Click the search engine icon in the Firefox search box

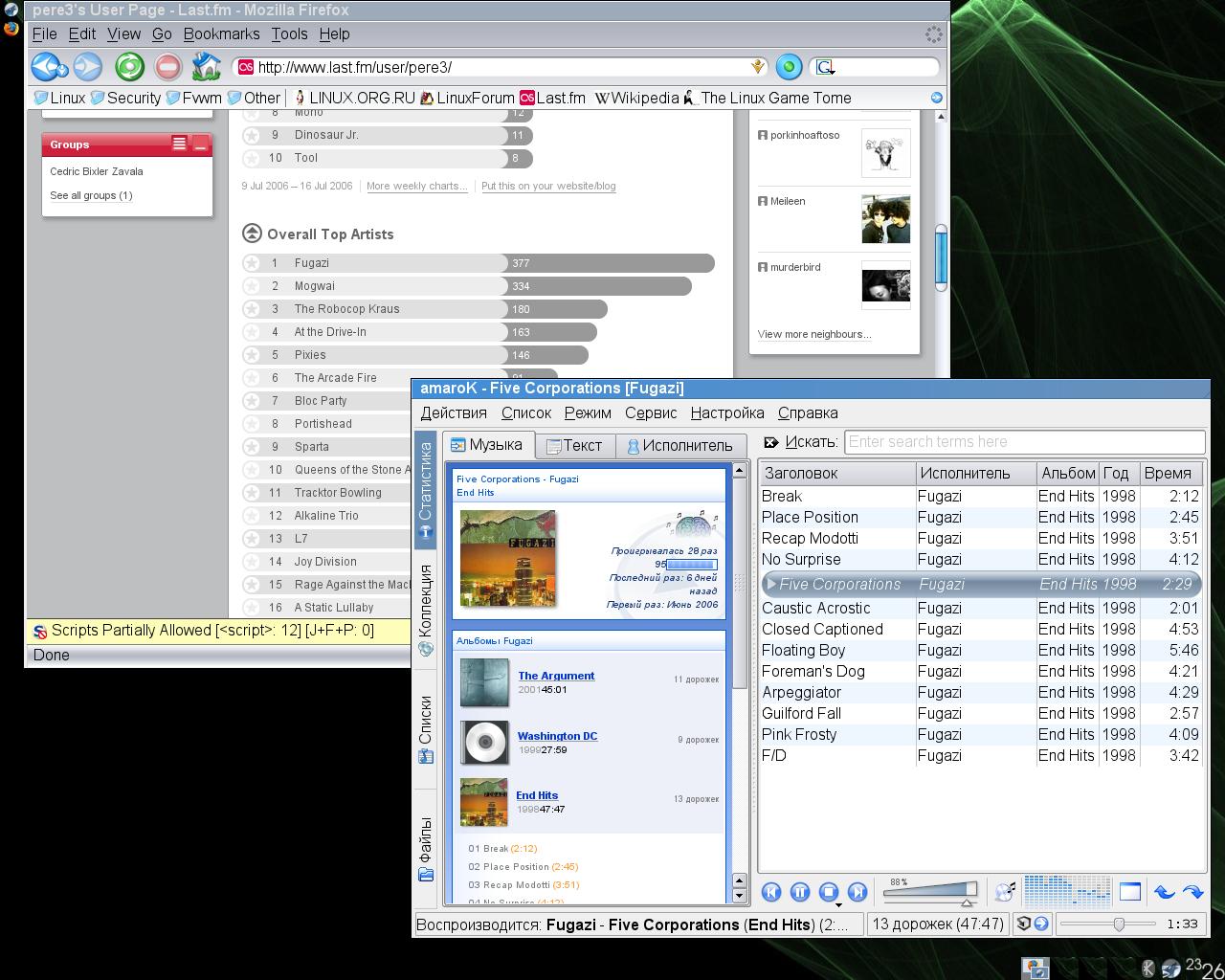coord(825,67)
